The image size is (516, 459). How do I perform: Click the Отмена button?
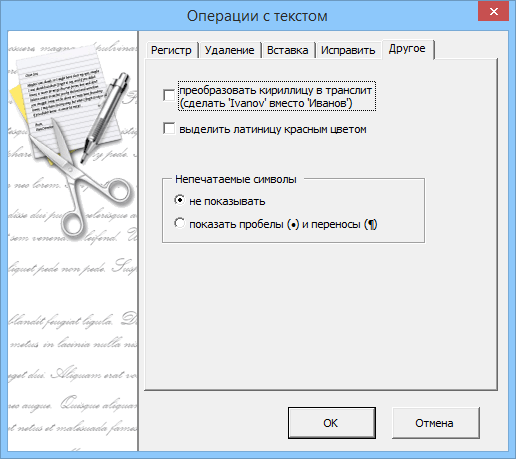tap(435, 423)
